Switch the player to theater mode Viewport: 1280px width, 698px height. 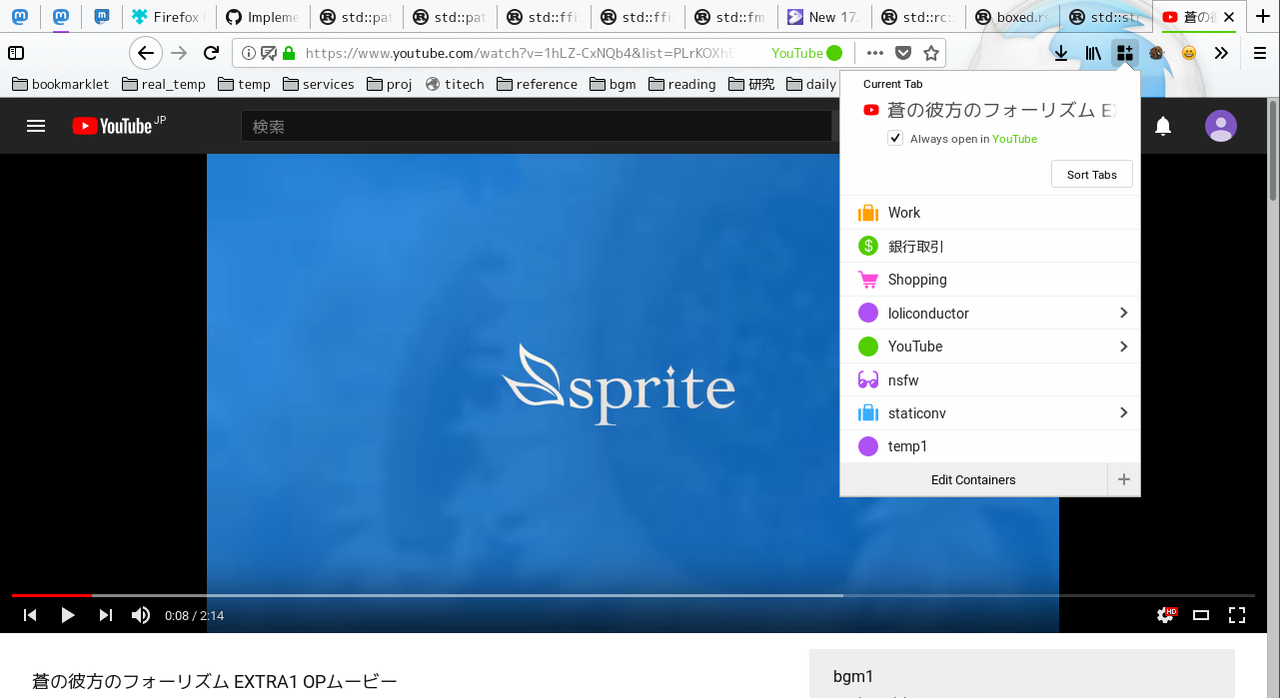click(x=1201, y=615)
